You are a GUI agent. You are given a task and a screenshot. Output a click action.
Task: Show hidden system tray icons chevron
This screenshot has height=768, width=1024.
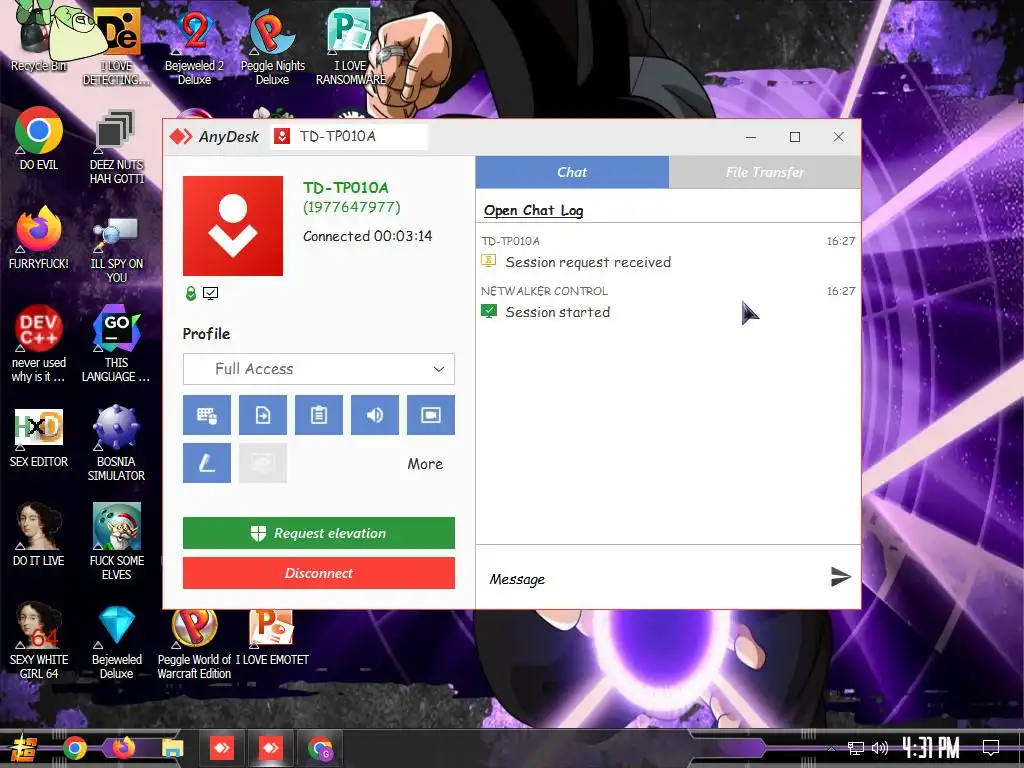[x=831, y=748]
